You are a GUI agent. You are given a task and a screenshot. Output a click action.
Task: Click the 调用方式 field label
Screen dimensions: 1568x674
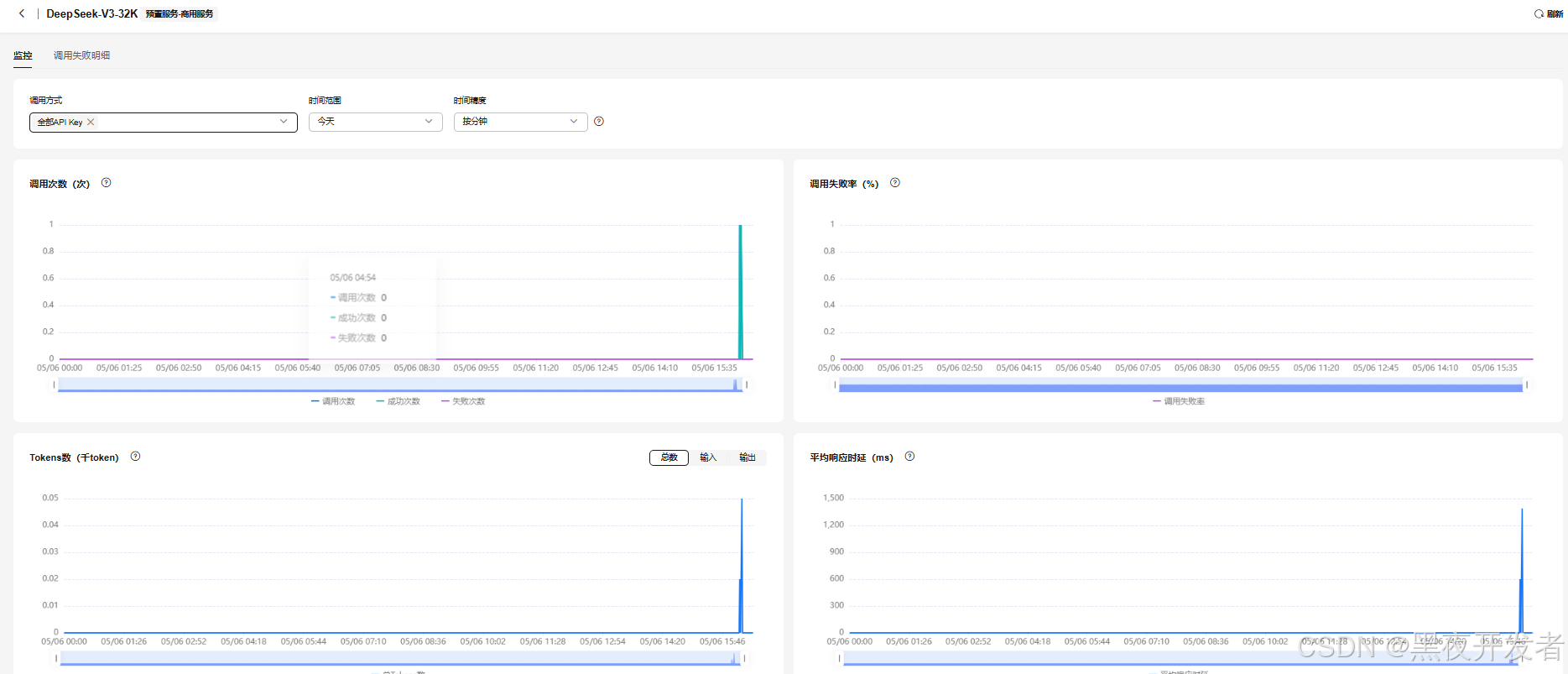[x=46, y=100]
